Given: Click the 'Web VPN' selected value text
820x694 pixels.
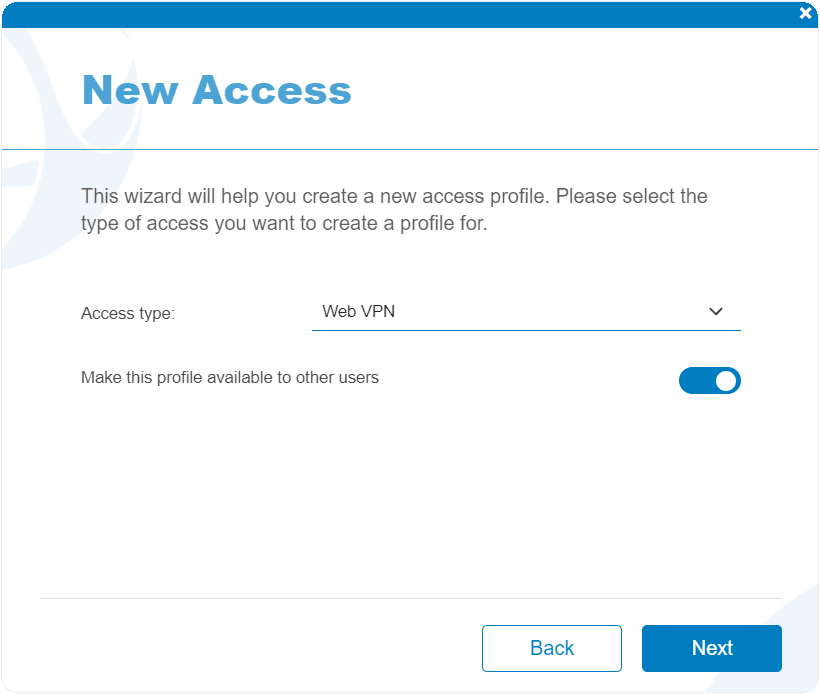Looking at the screenshot, I should 359,311.
